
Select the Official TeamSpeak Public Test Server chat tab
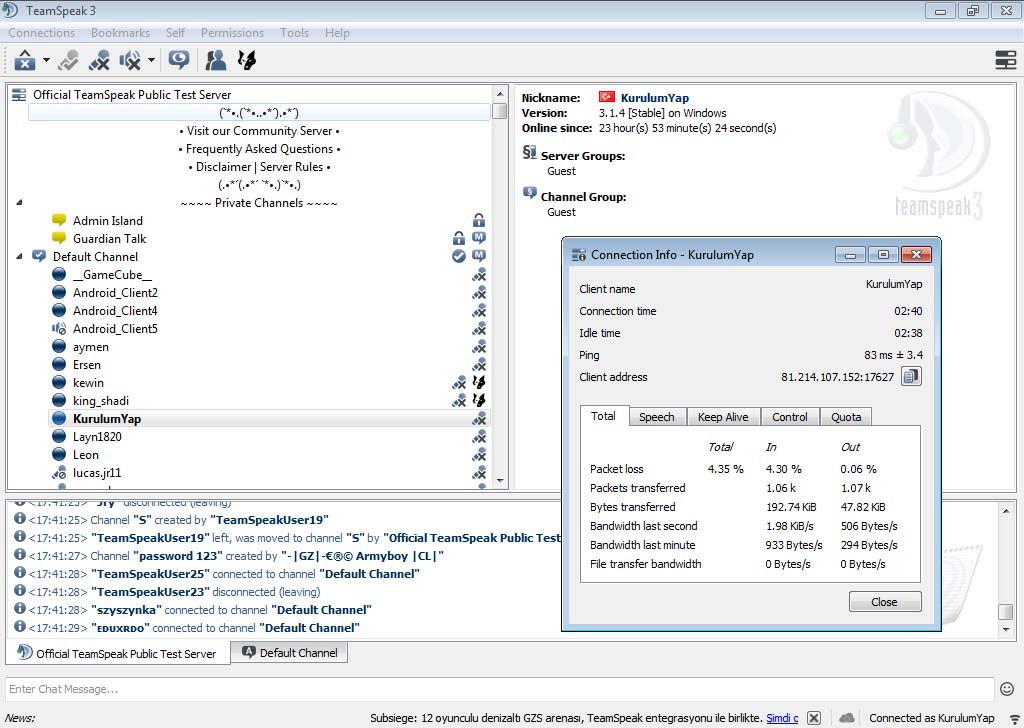tap(118, 653)
